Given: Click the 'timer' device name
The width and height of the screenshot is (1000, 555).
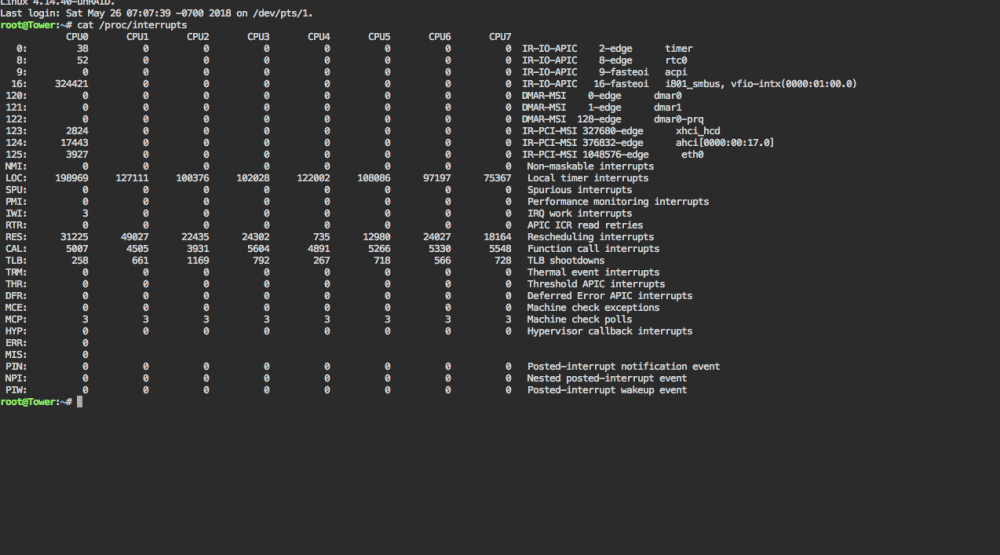Looking at the screenshot, I should click(679, 48).
